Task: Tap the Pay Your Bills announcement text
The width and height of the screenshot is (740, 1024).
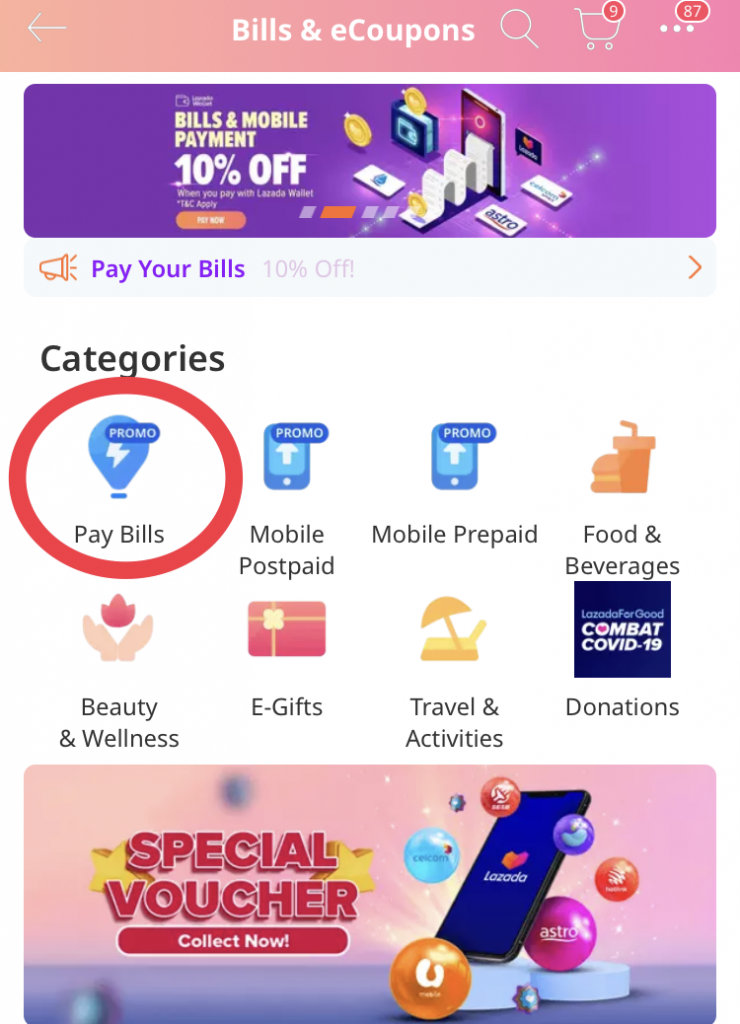Action: pyautogui.click(x=168, y=269)
